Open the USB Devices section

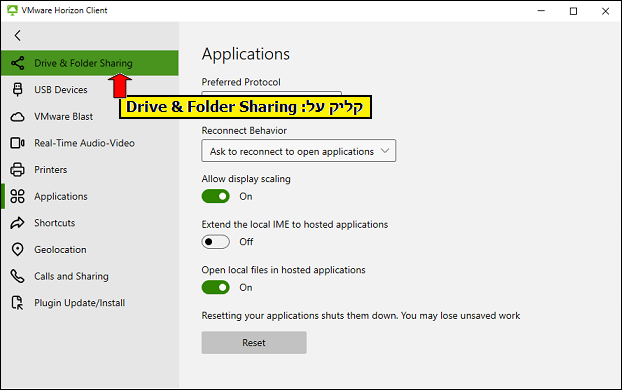tap(90, 90)
